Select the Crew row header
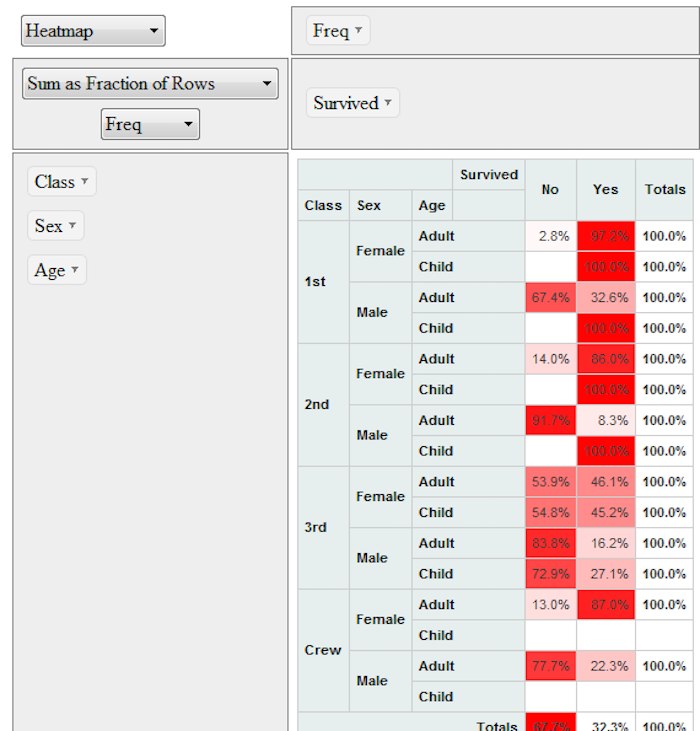Screen dimensions: 700x731 tap(323, 650)
